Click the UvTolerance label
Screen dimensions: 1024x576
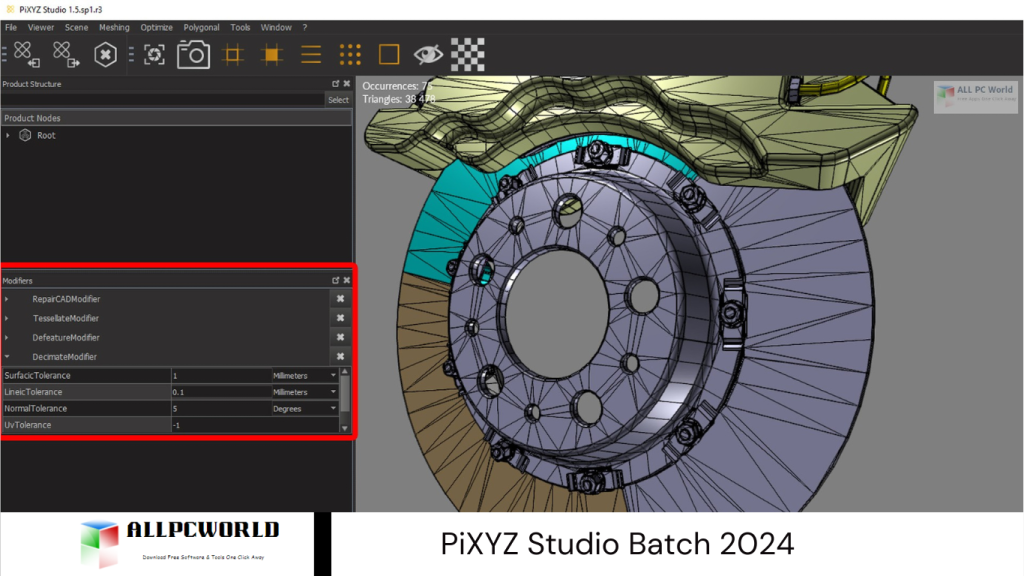[27, 424]
